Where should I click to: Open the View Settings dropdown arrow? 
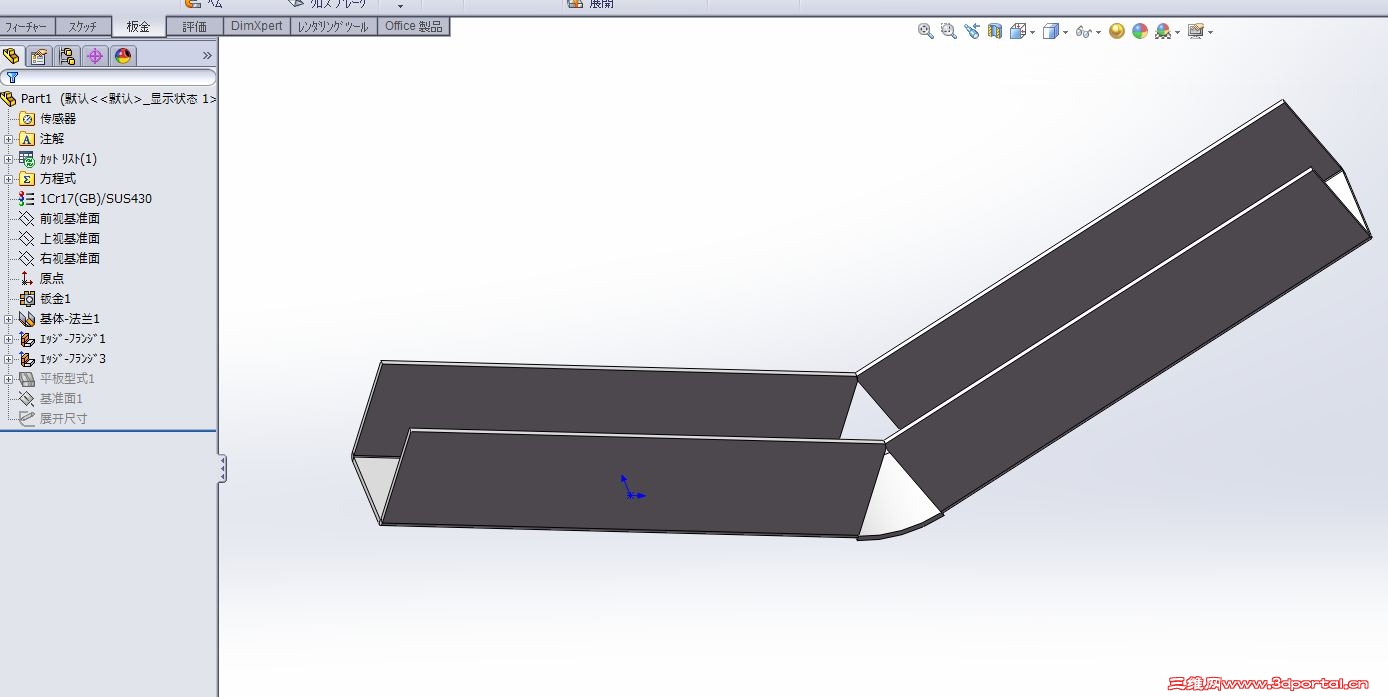click(1210, 32)
